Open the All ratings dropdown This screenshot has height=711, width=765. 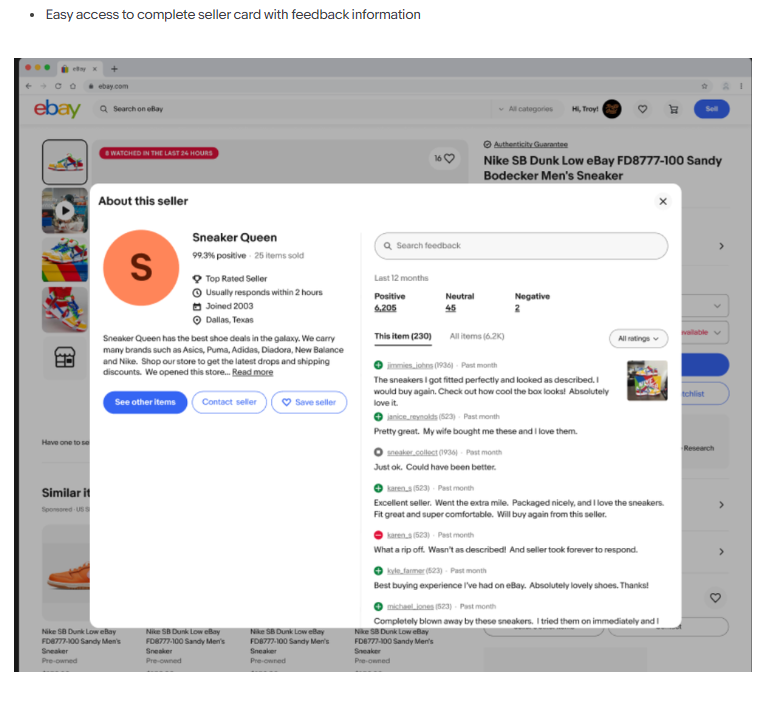[x=638, y=339]
